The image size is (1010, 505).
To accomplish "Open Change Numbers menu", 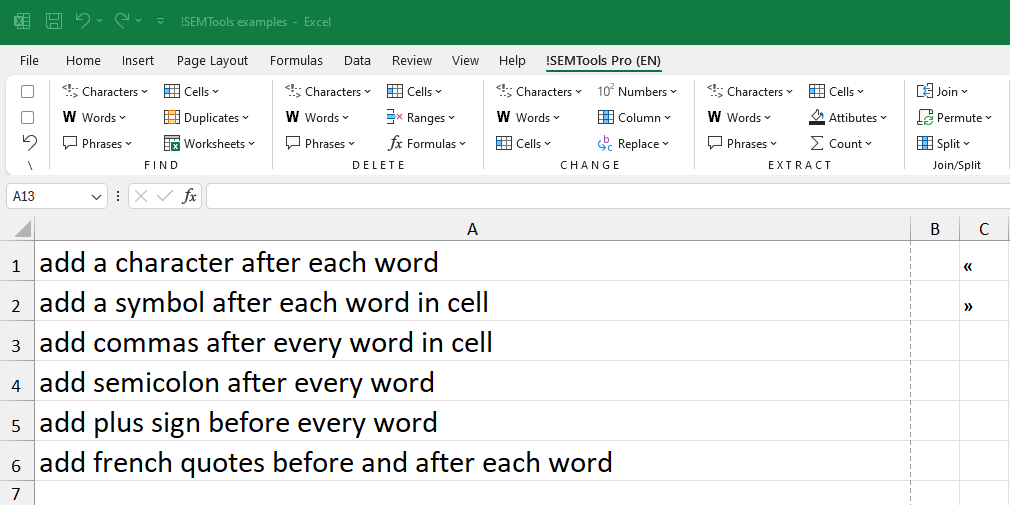I will pos(637,91).
